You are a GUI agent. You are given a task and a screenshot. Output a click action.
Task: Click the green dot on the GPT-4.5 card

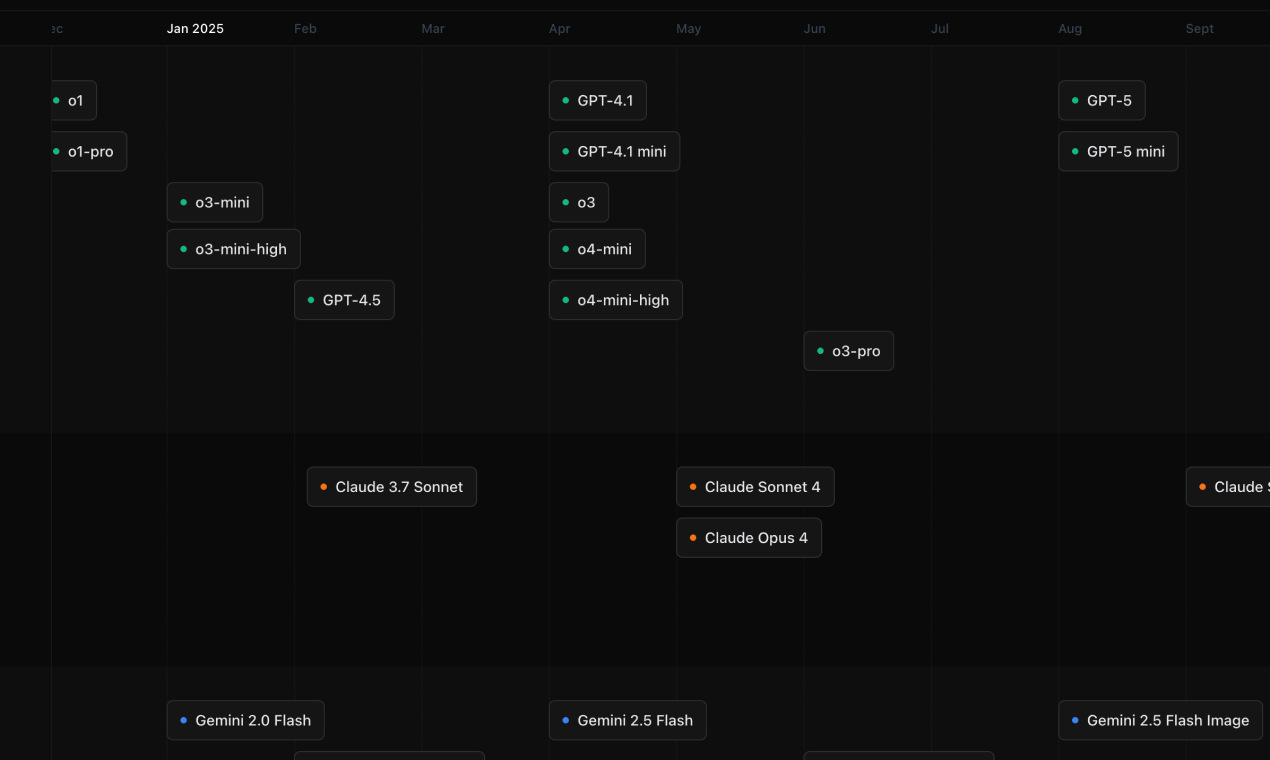pos(309,299)
